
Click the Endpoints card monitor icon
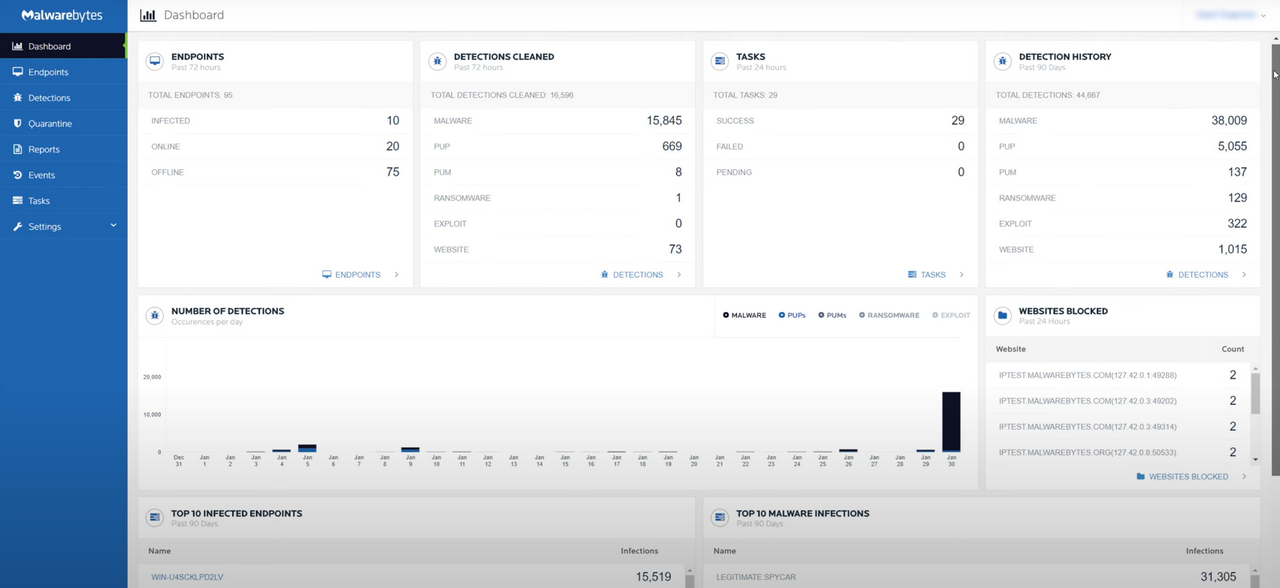pos(154,61)
